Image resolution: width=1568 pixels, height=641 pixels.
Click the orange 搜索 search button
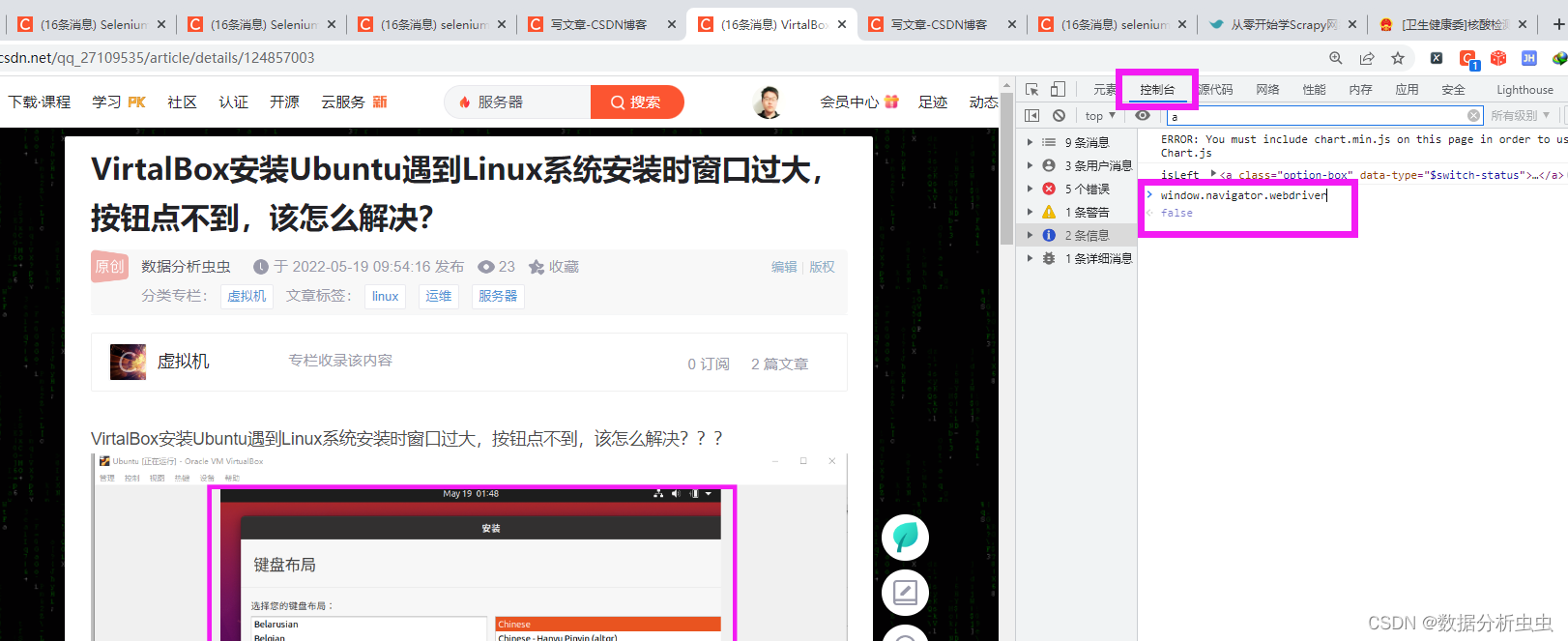pos(637,102)
